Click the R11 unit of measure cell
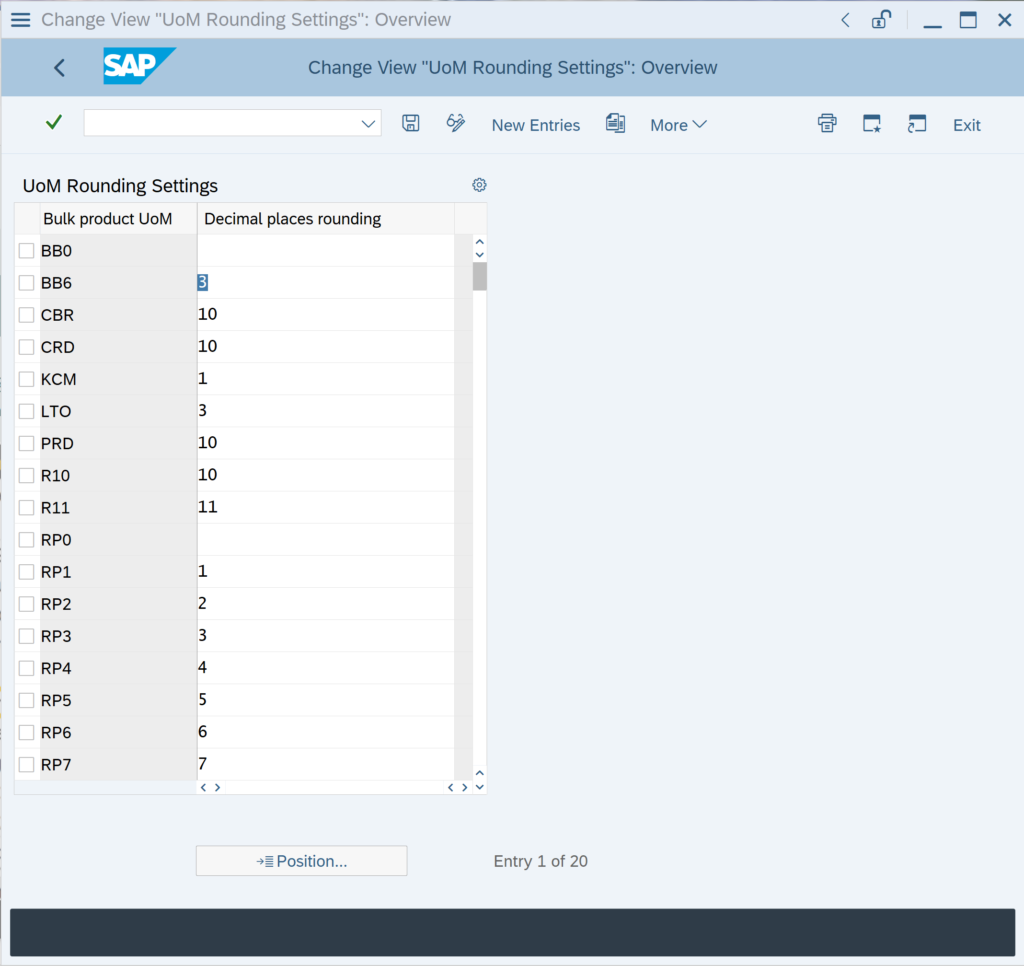The width and height of the screenshot is (1024, 966). coord(118,507)
